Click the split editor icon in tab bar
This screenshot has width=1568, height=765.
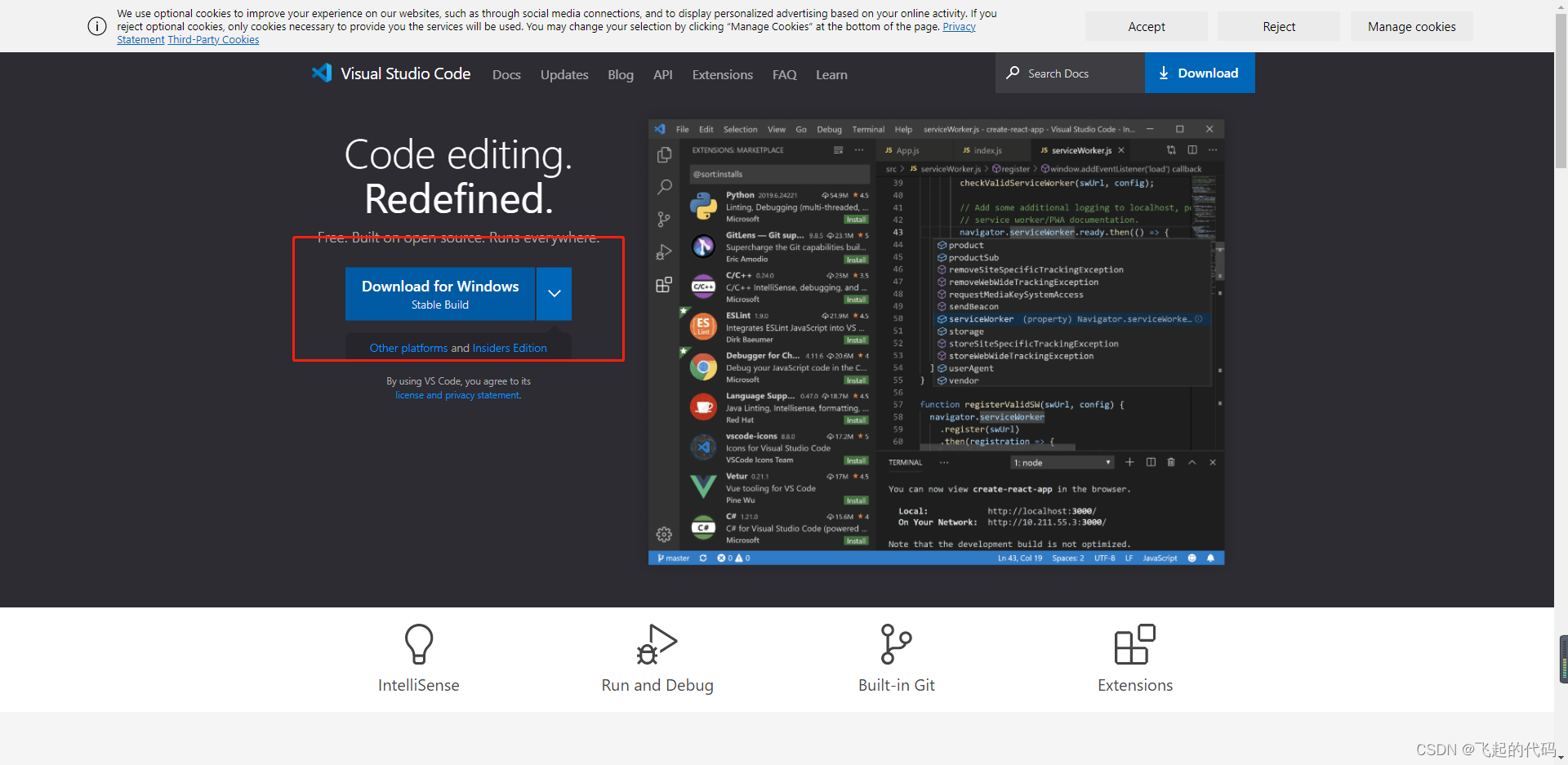[1192, 149]
